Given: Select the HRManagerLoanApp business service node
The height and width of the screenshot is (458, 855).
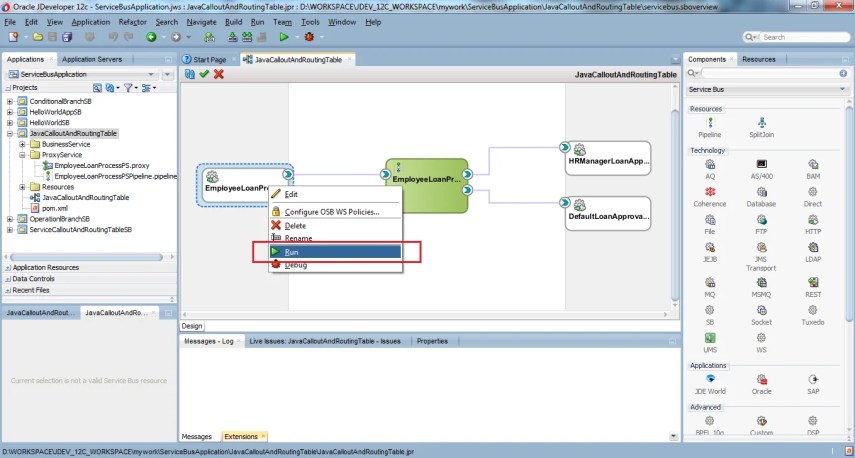Looking at the screenshot, I should [x=608, y=158].
